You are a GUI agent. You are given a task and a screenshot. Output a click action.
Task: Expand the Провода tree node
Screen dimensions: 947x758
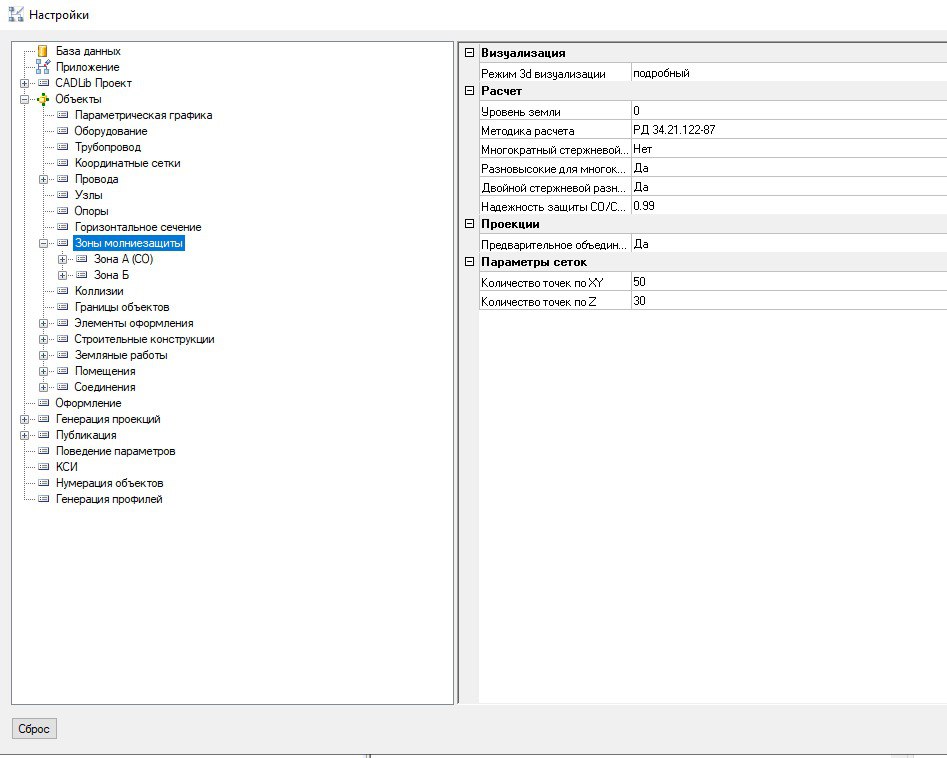tap(43, 179)
